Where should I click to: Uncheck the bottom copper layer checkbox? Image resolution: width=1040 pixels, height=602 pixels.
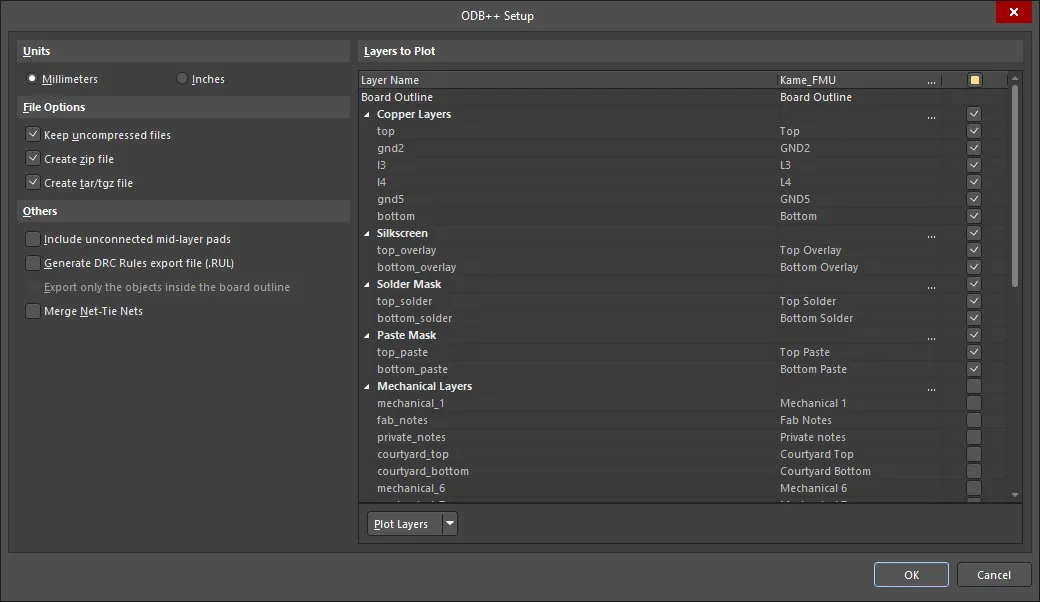click(x=974, y=216)
